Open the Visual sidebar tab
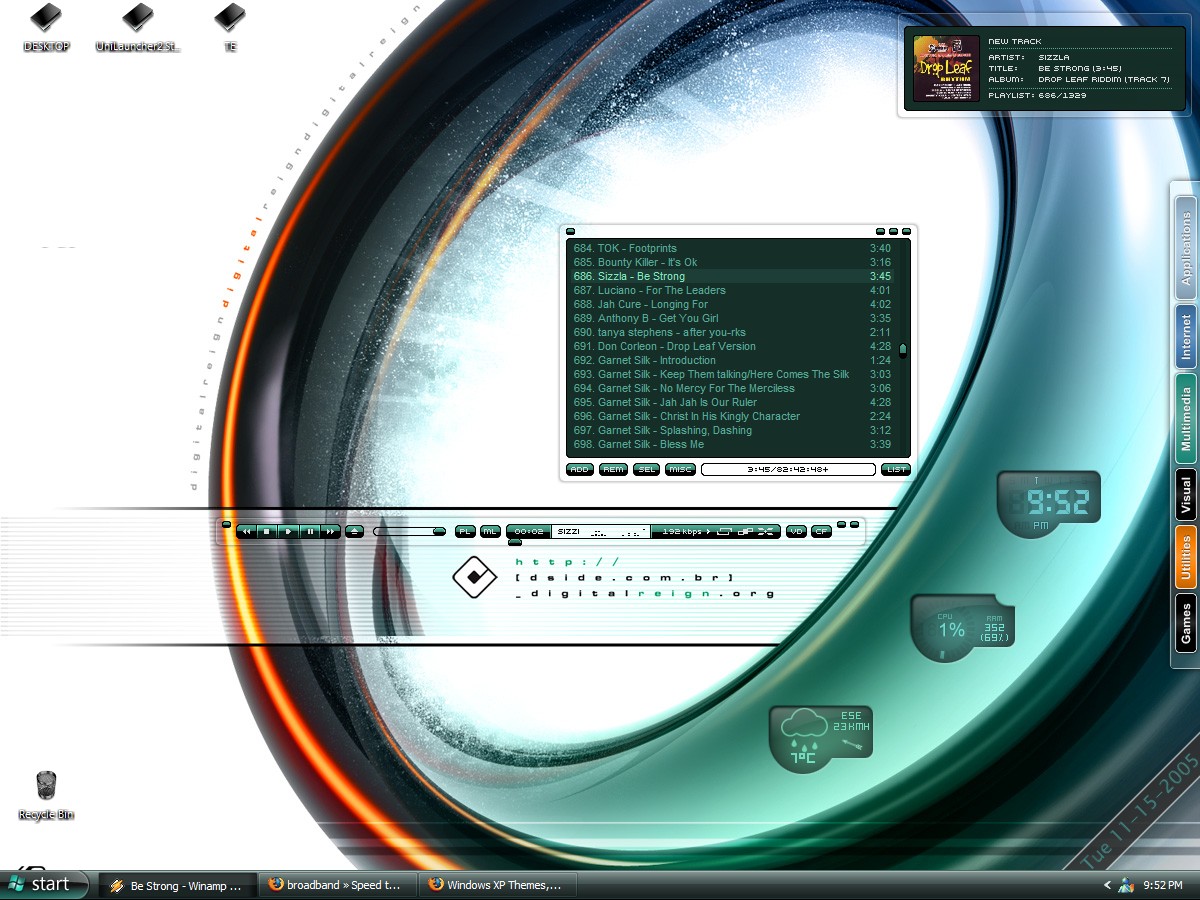 pos(1186,494)
